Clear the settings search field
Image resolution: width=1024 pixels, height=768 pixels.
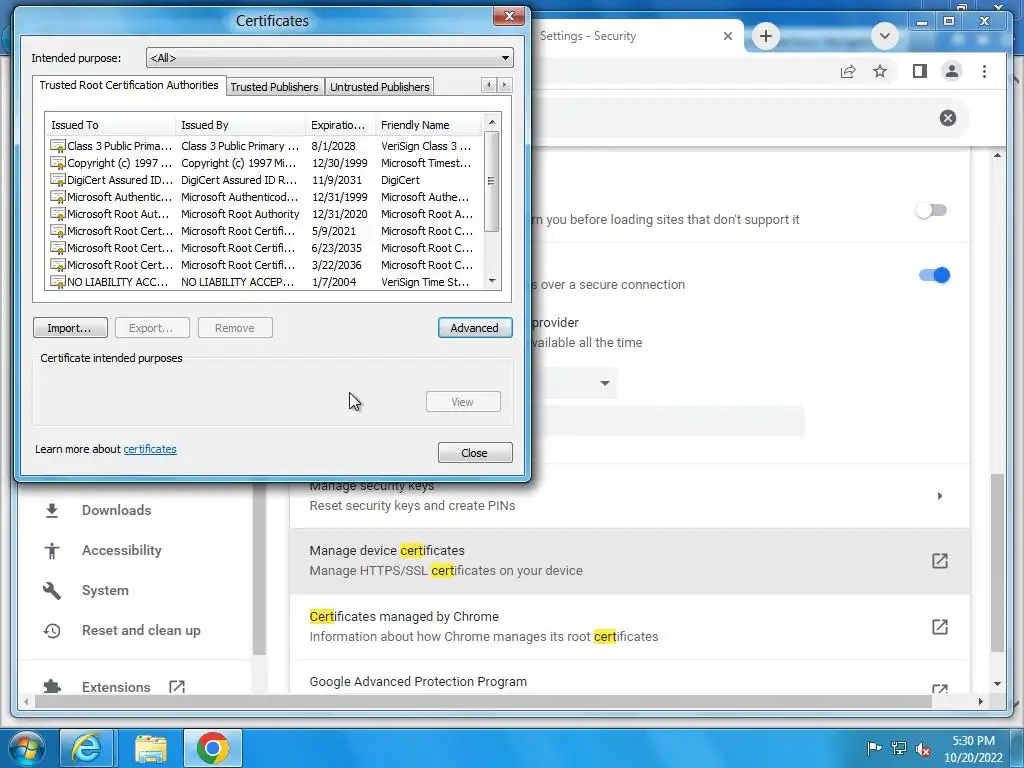[948, 118]
